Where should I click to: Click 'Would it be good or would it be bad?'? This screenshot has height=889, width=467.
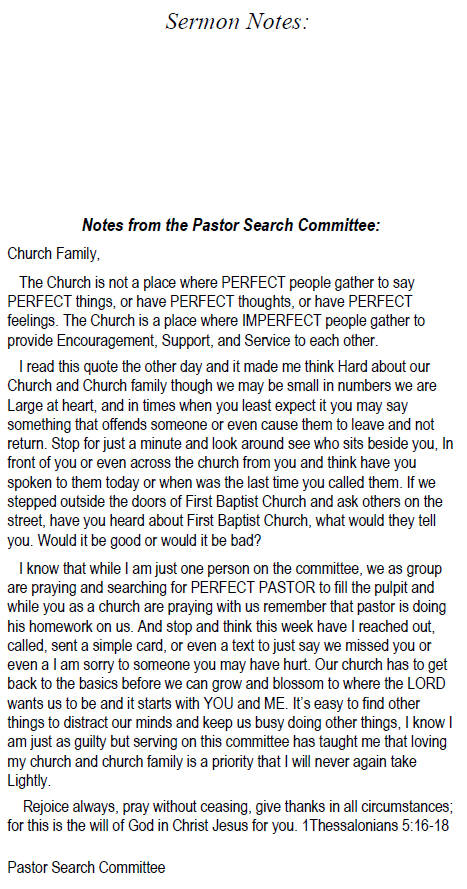click(149, 540)
